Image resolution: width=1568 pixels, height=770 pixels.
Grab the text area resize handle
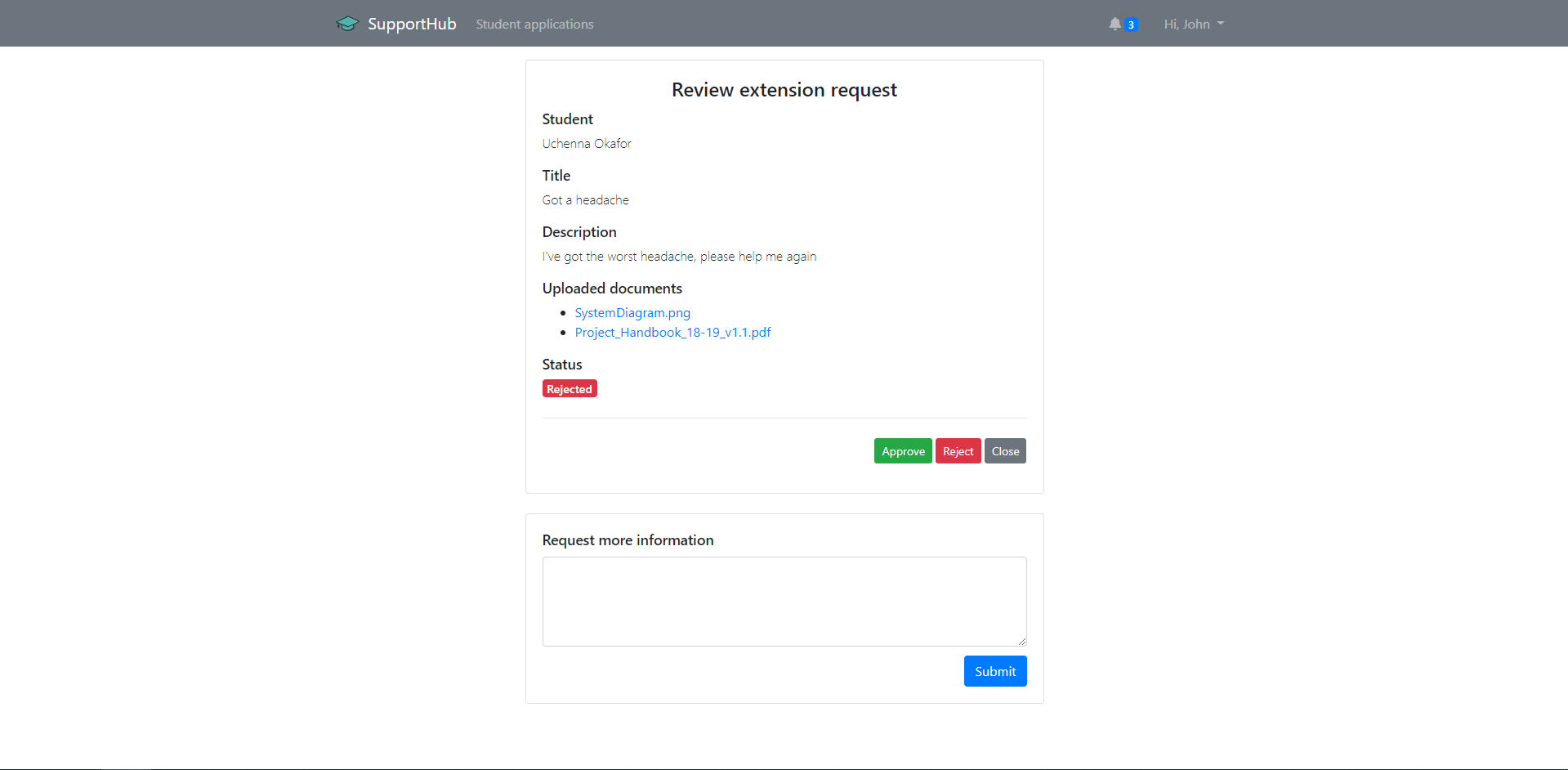coord(1021,641)
